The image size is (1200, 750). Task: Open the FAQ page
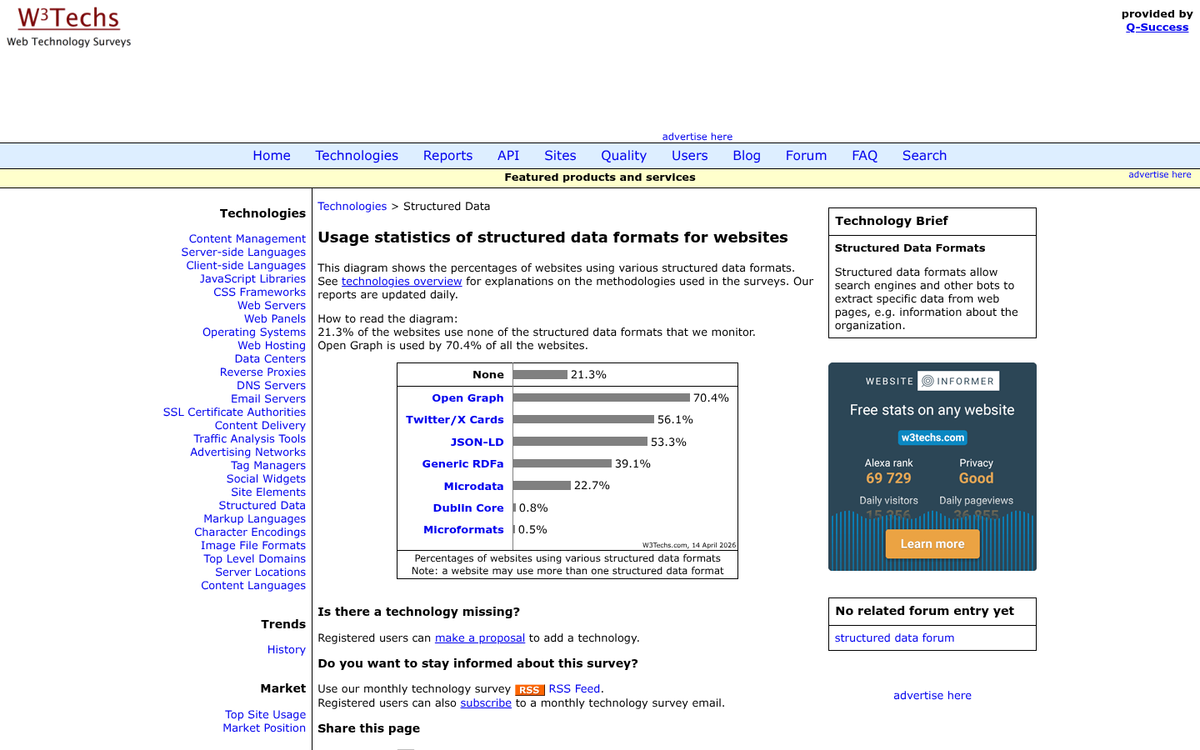pyautogui.click(x=864, y=155)
